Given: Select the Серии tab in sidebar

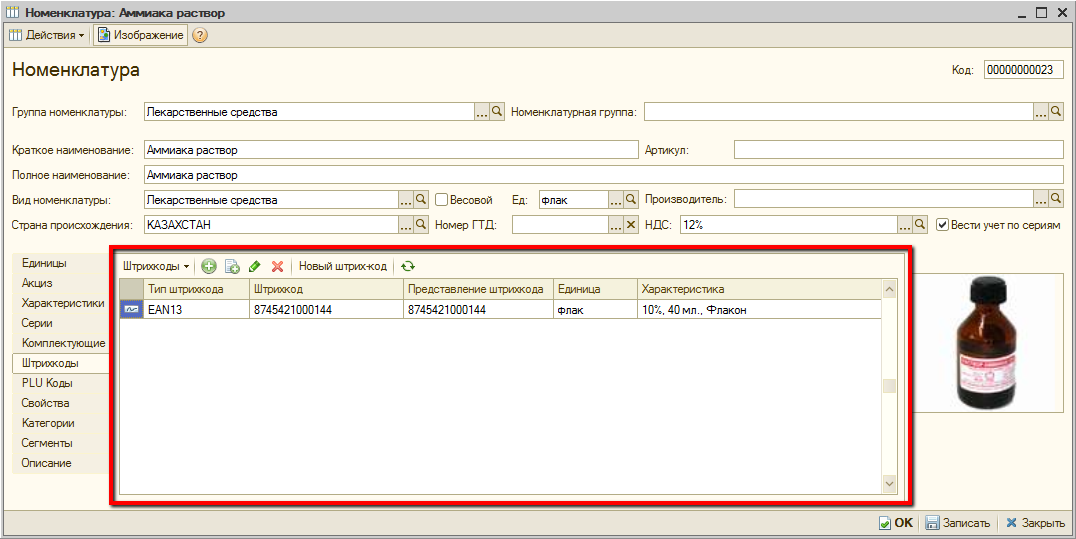Looking at the screenshot, I should click(37, 323).
